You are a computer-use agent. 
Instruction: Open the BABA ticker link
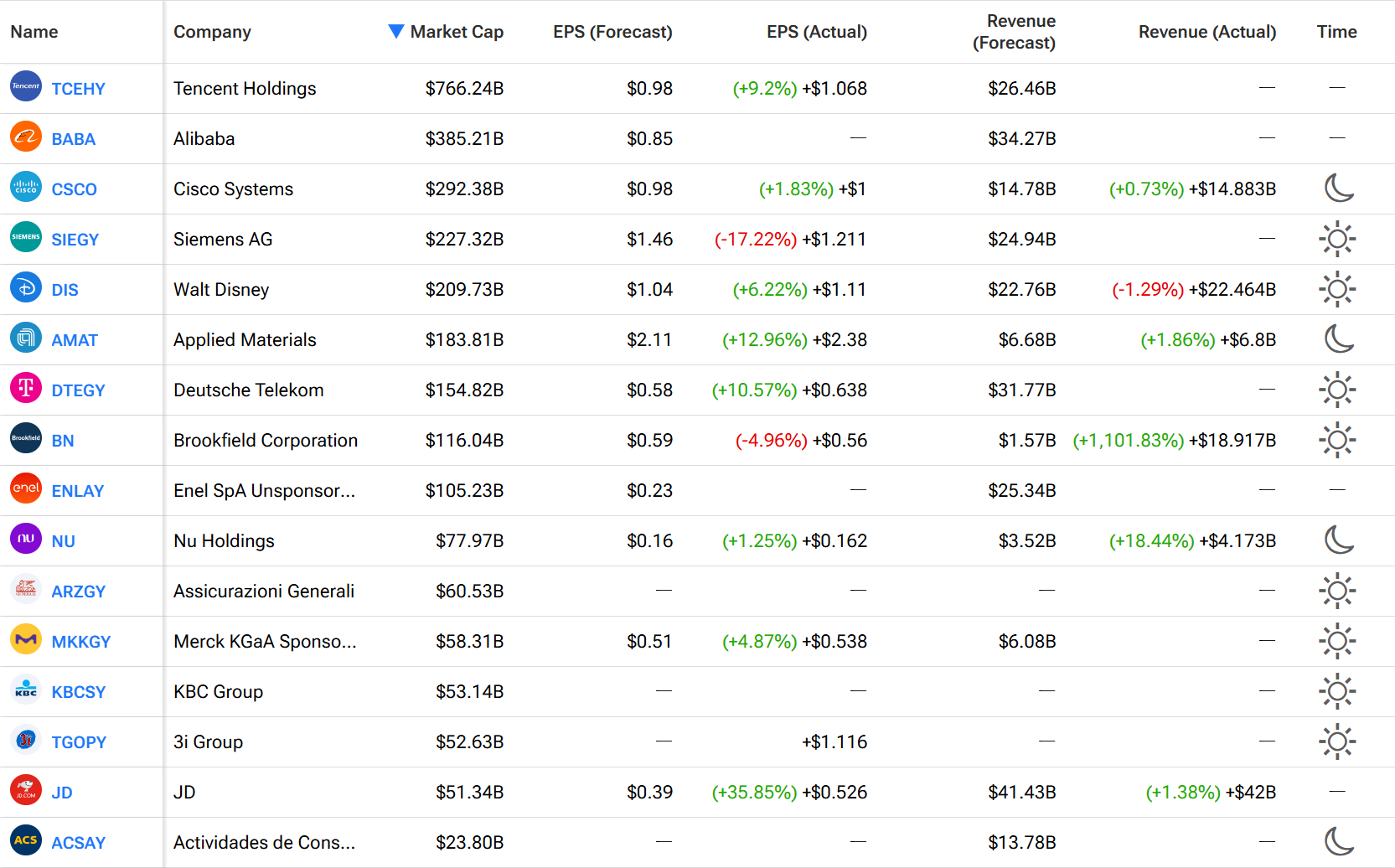tap(73, 139)
